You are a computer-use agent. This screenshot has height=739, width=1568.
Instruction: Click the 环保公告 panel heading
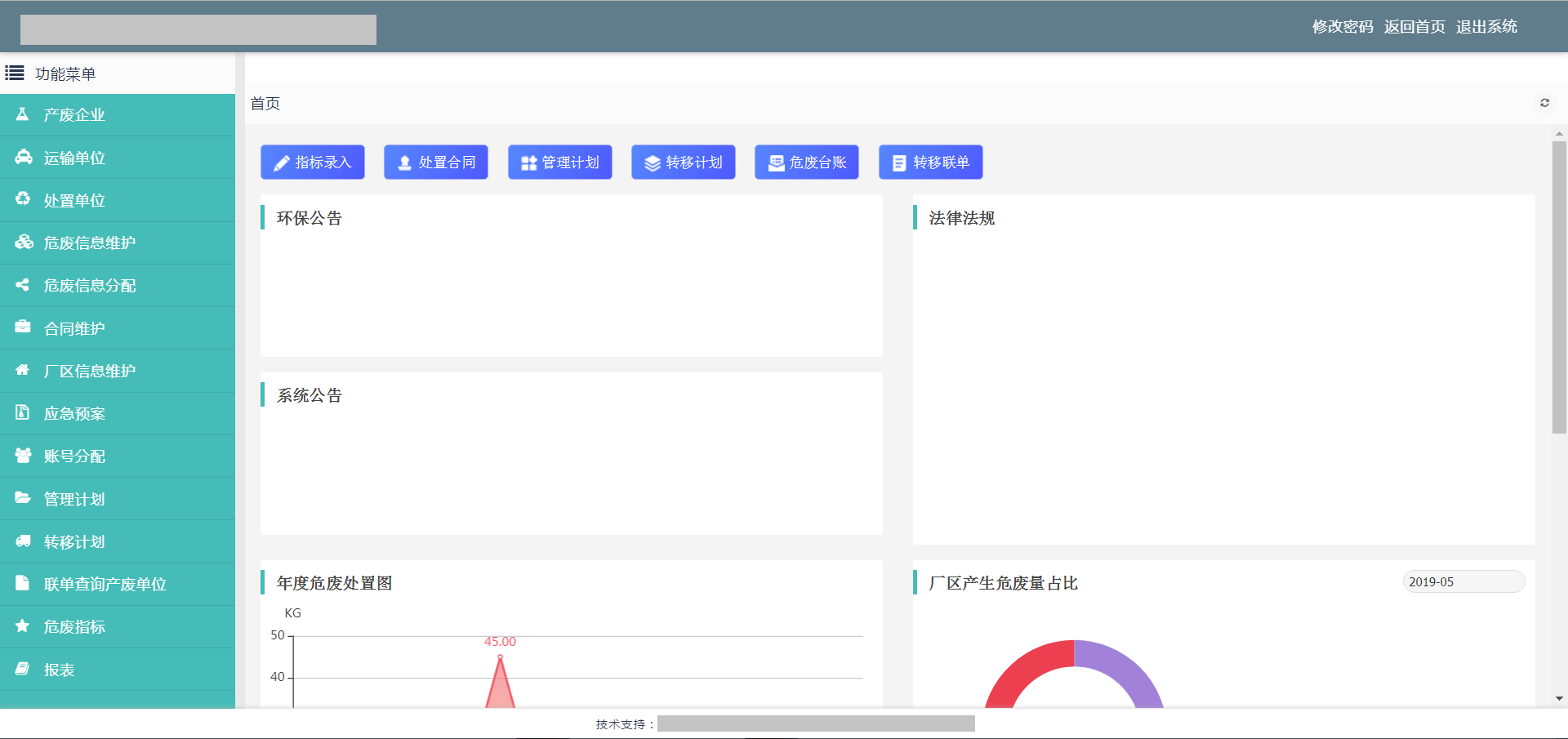point(310,218)
